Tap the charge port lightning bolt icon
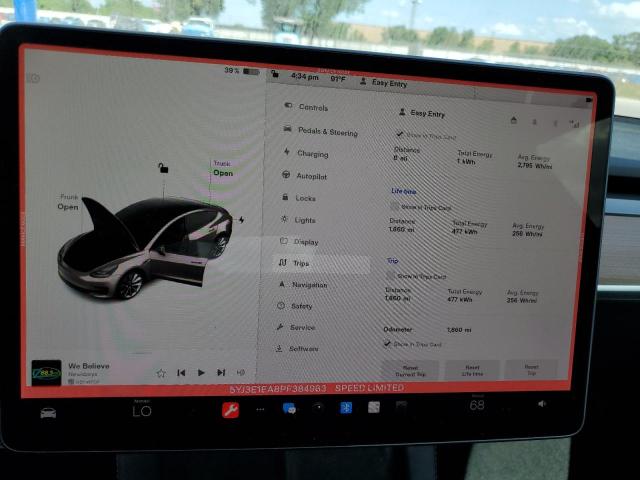The image size is (640, 480). coord(242,220)
